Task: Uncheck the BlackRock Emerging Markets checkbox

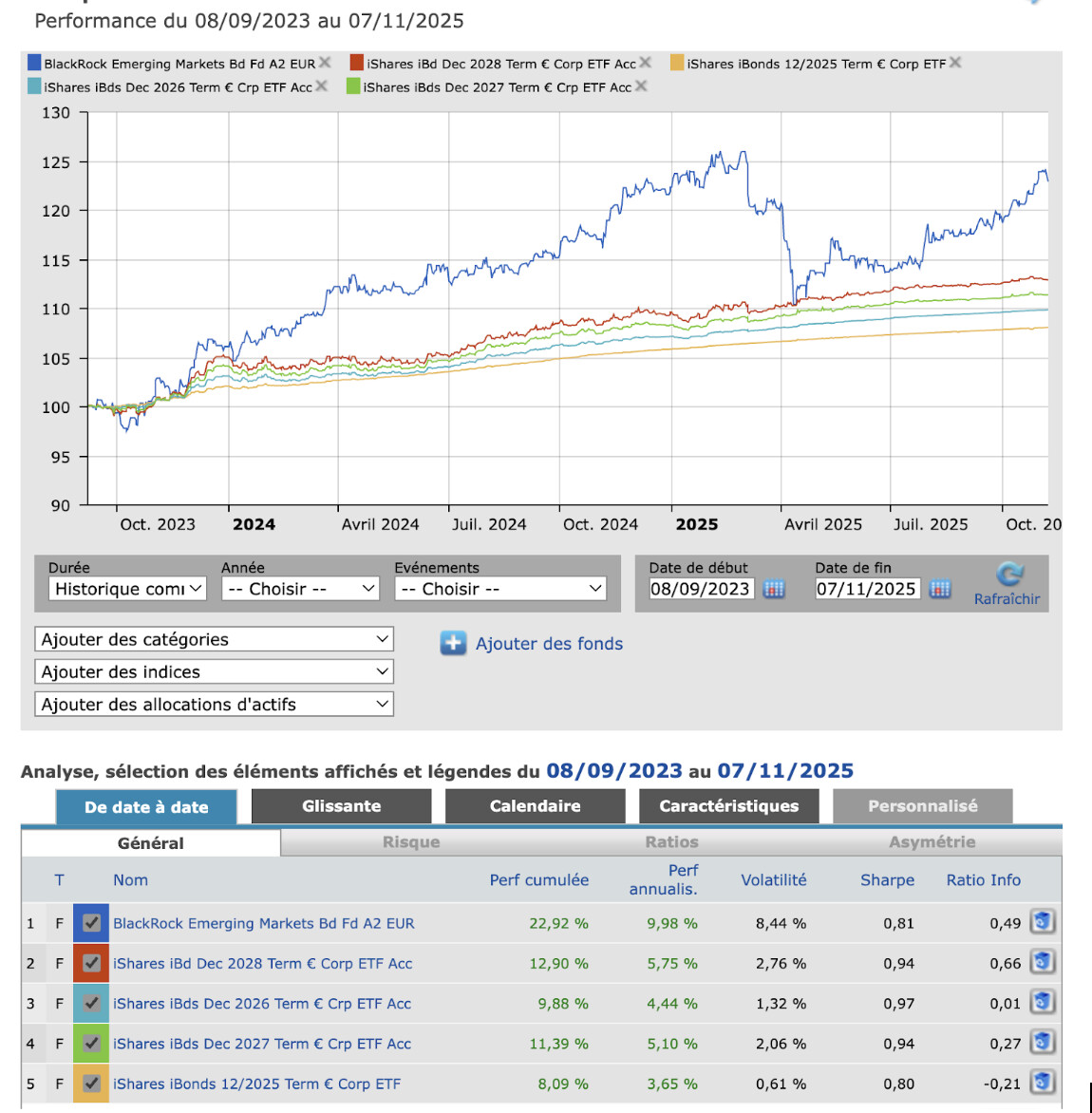Action: [x=91, y=923]
